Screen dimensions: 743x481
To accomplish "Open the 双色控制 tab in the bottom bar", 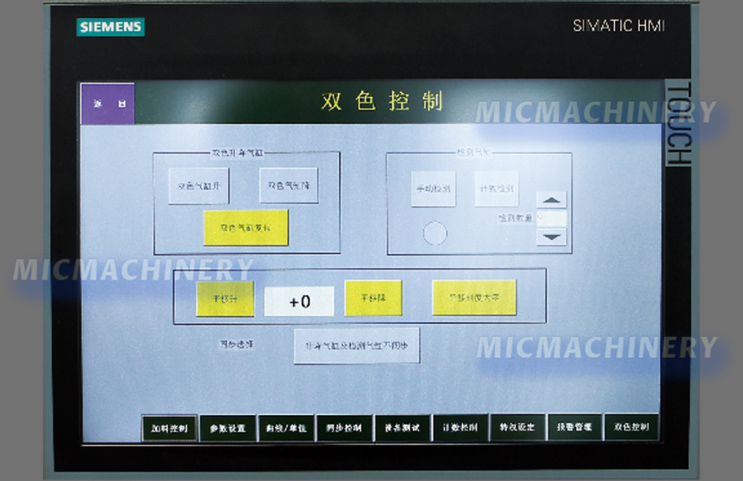I will pyautogui.click(x=632, y=427).
